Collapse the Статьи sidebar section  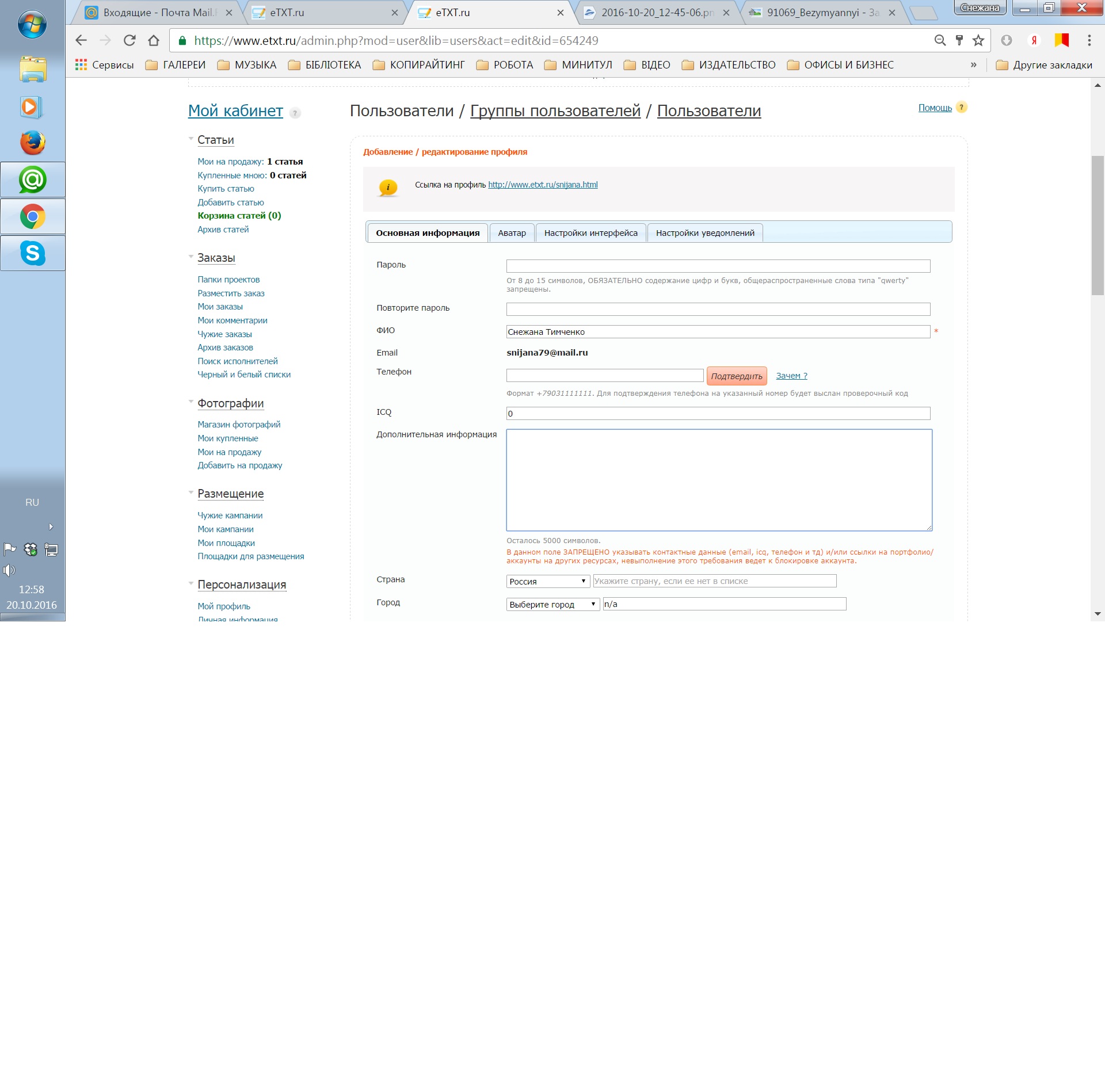point(190,139)
